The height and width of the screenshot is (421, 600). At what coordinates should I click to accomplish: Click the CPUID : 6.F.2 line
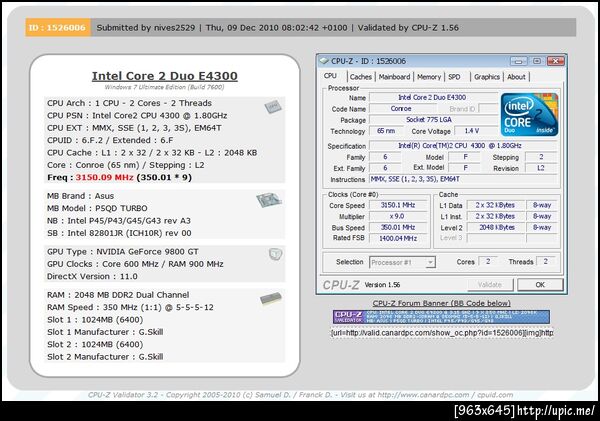point(110,140)
